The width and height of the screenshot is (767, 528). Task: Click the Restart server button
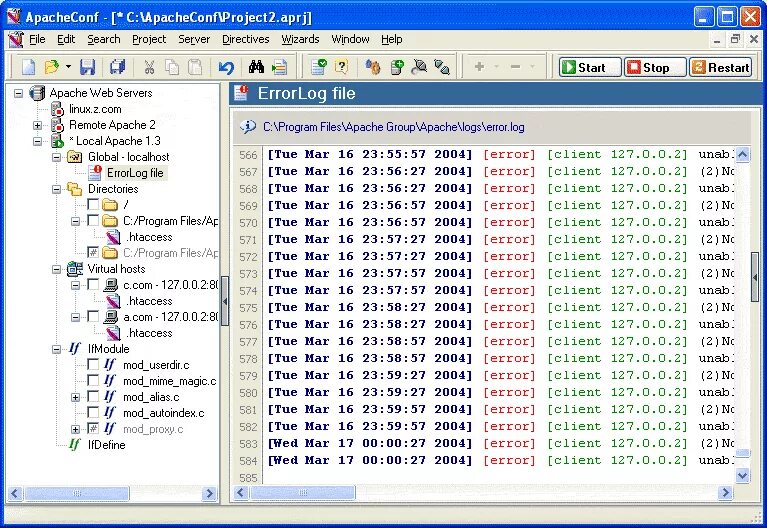(720, 67)
